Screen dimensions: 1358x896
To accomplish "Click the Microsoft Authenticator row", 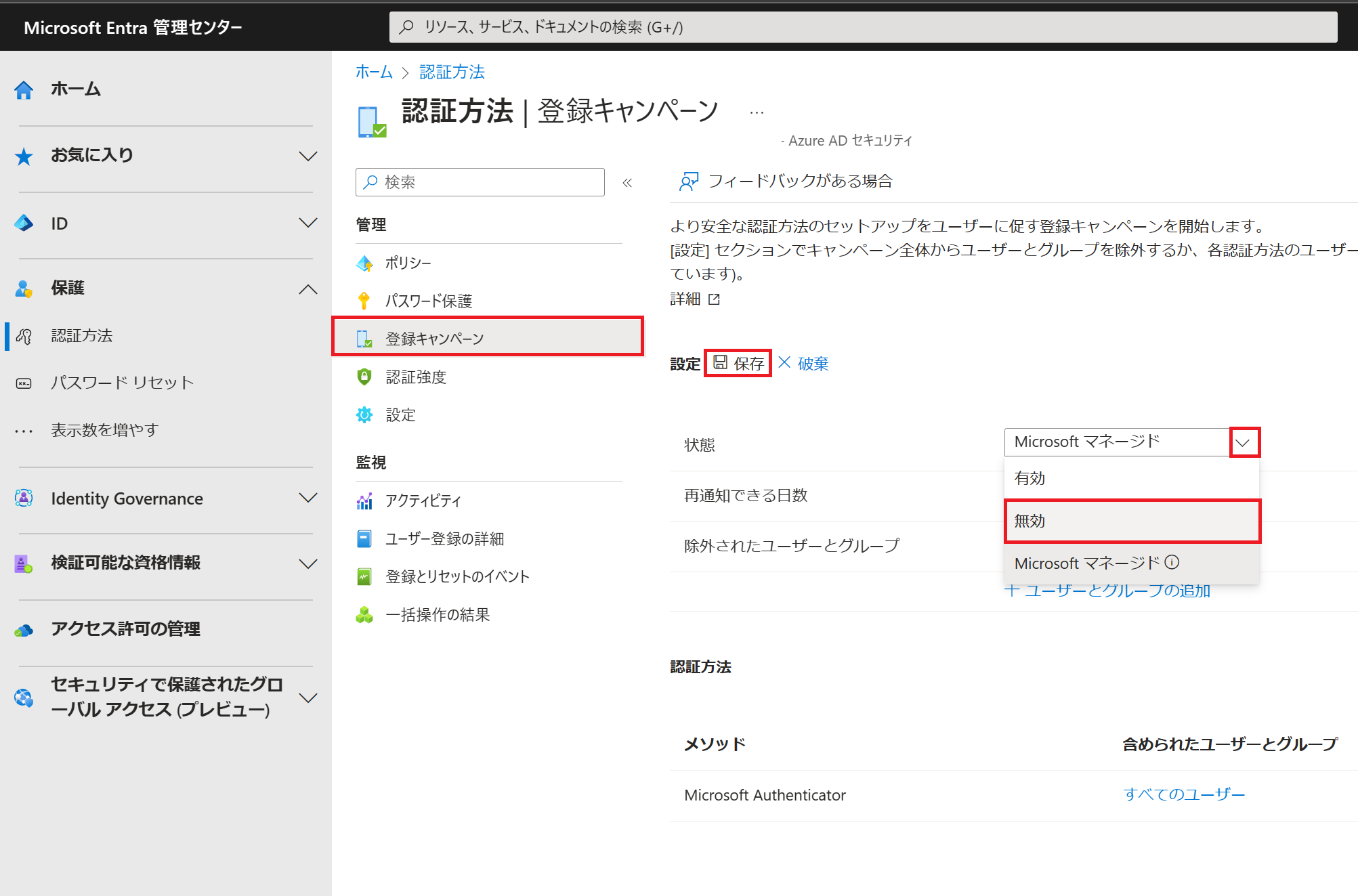I will tap(1014, 795).
